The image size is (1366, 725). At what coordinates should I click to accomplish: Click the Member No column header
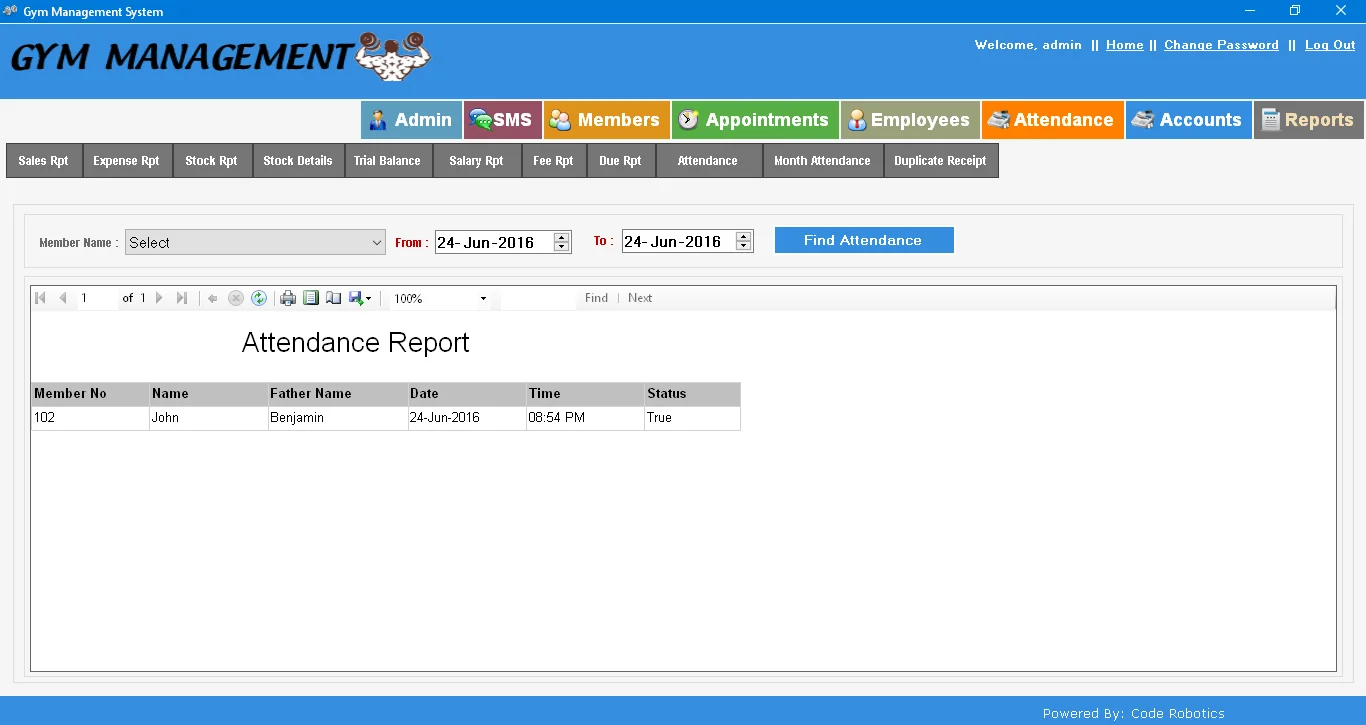coord(90,394)
